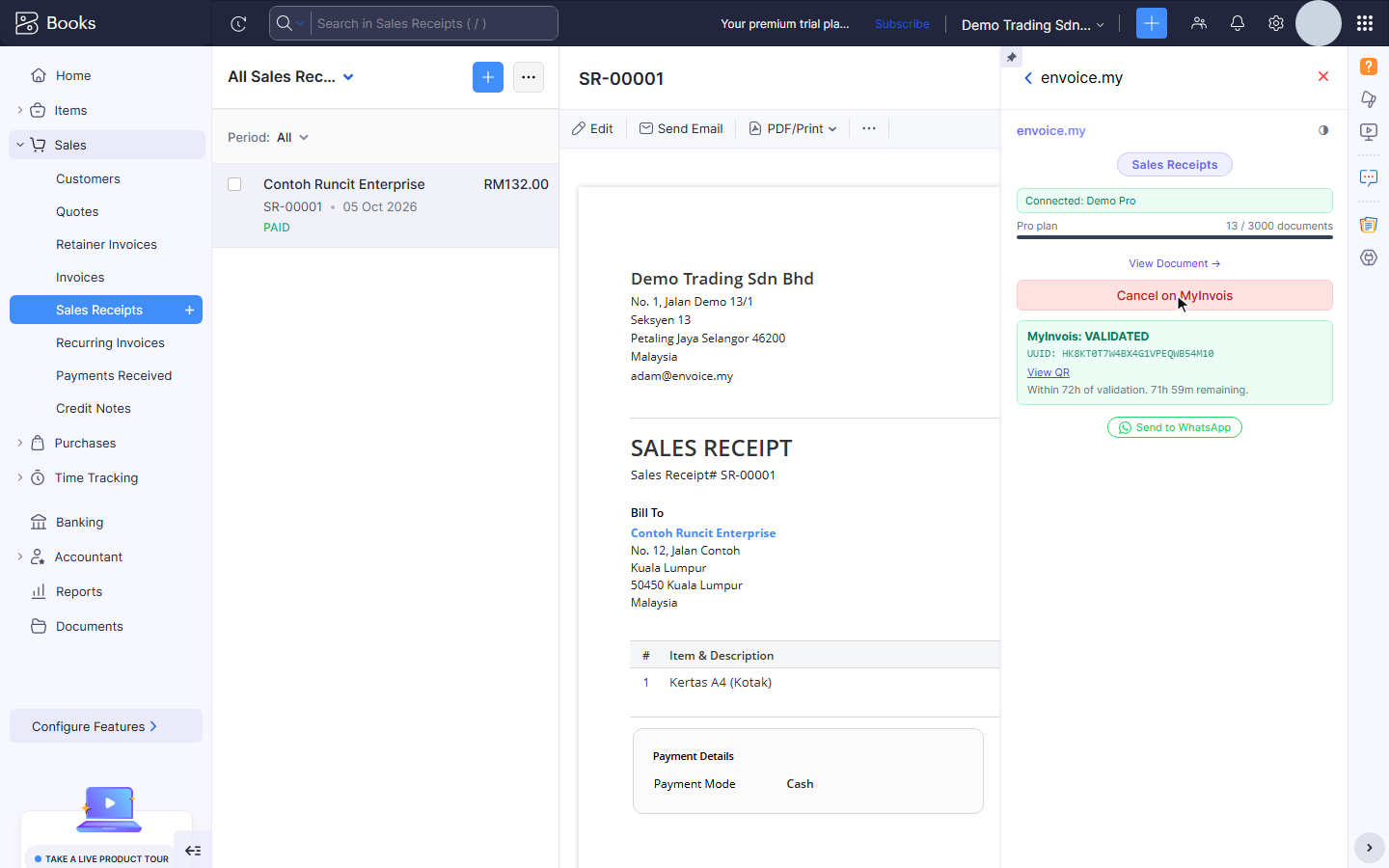Open the apps grid launcher
1389x868 pixels.
point(1365,23)
